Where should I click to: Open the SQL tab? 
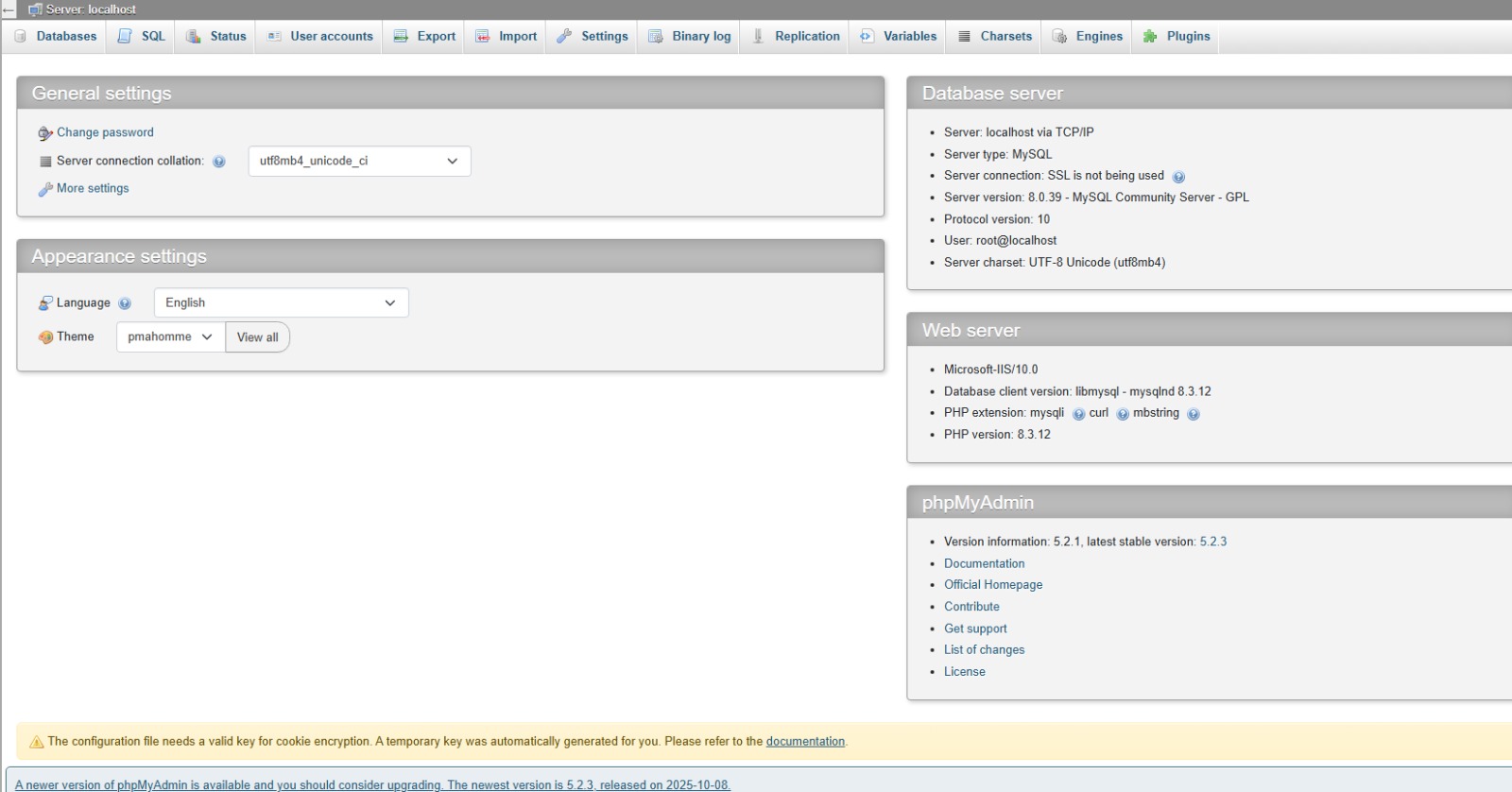[x=141, y=36]
